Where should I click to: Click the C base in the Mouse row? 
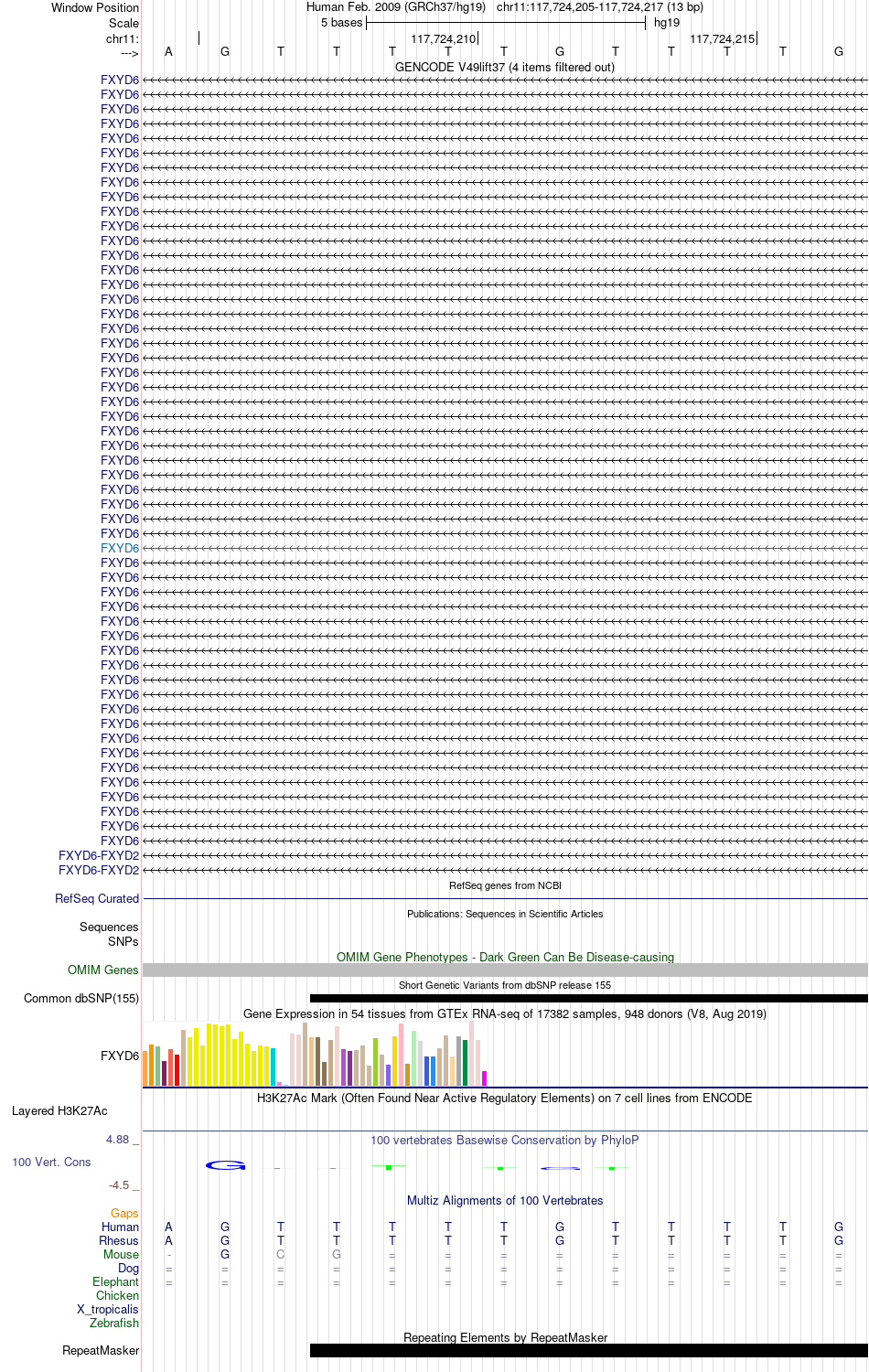pos(281,1254)
